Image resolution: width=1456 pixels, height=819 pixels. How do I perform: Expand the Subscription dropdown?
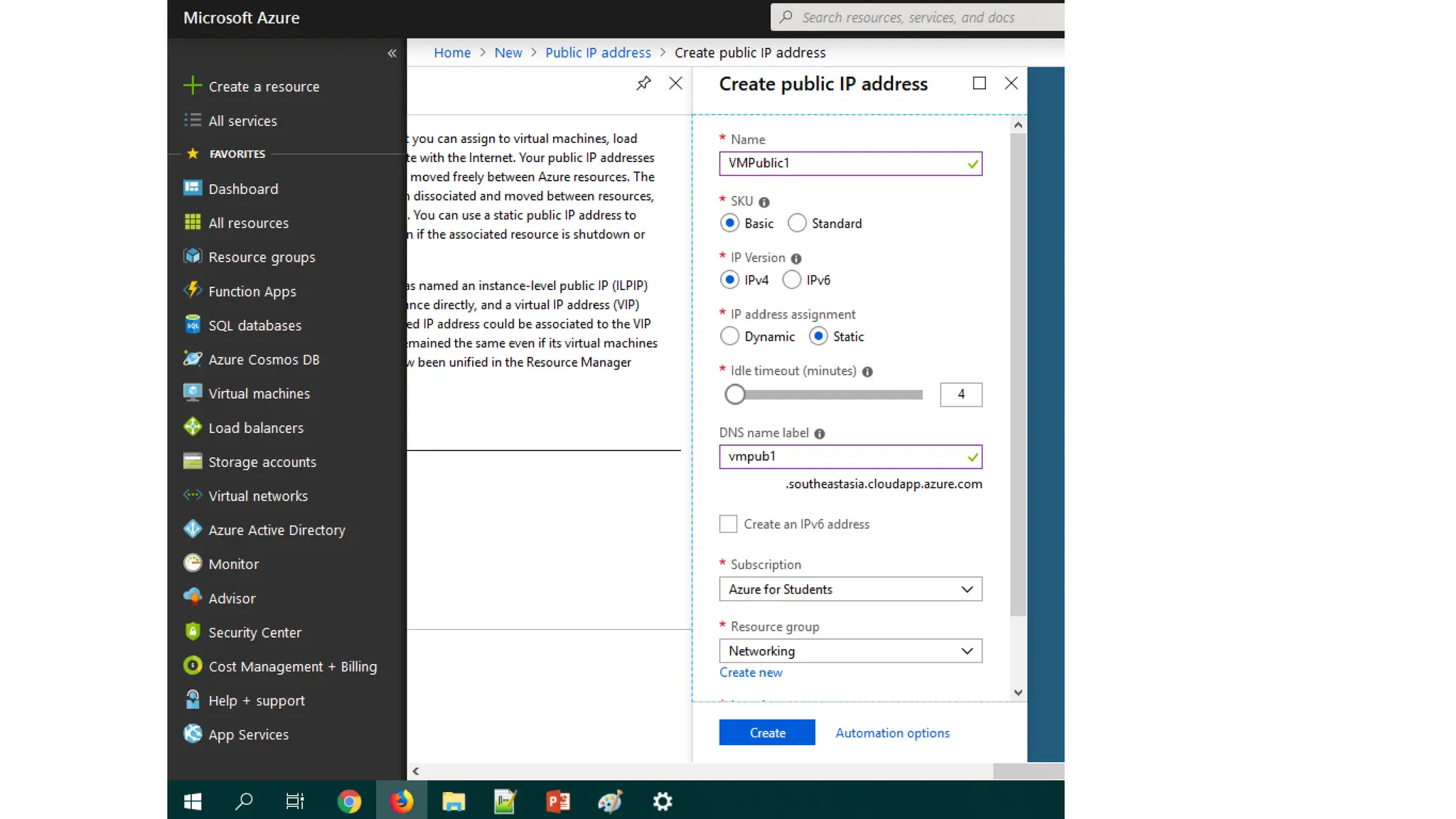click(x=850, y=589)
